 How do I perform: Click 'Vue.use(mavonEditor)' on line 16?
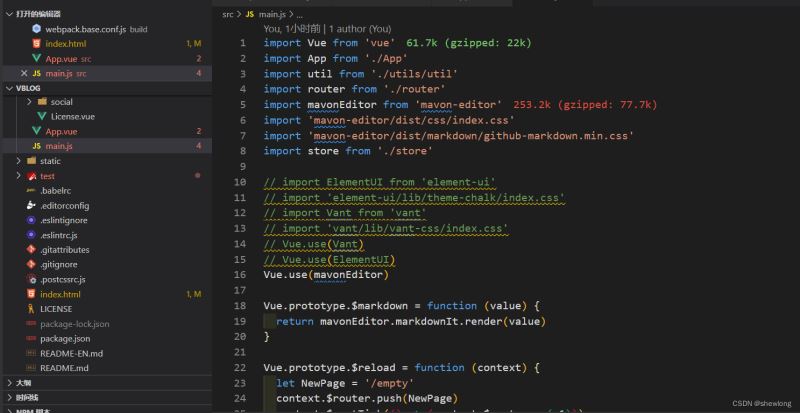tap(327, 275)
